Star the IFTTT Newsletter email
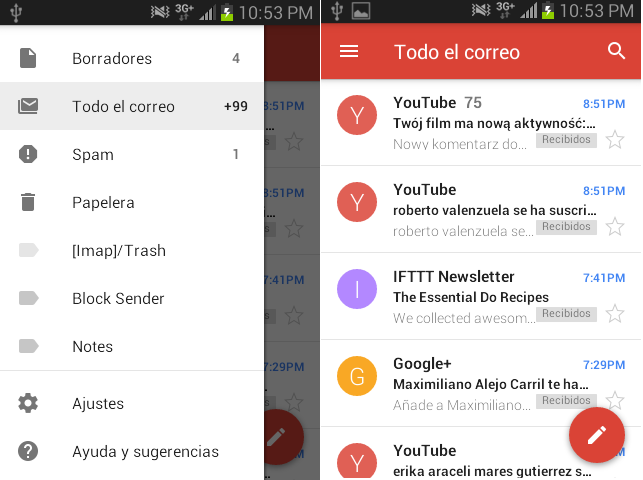The image size is (643, 480). tap(615, 314)
